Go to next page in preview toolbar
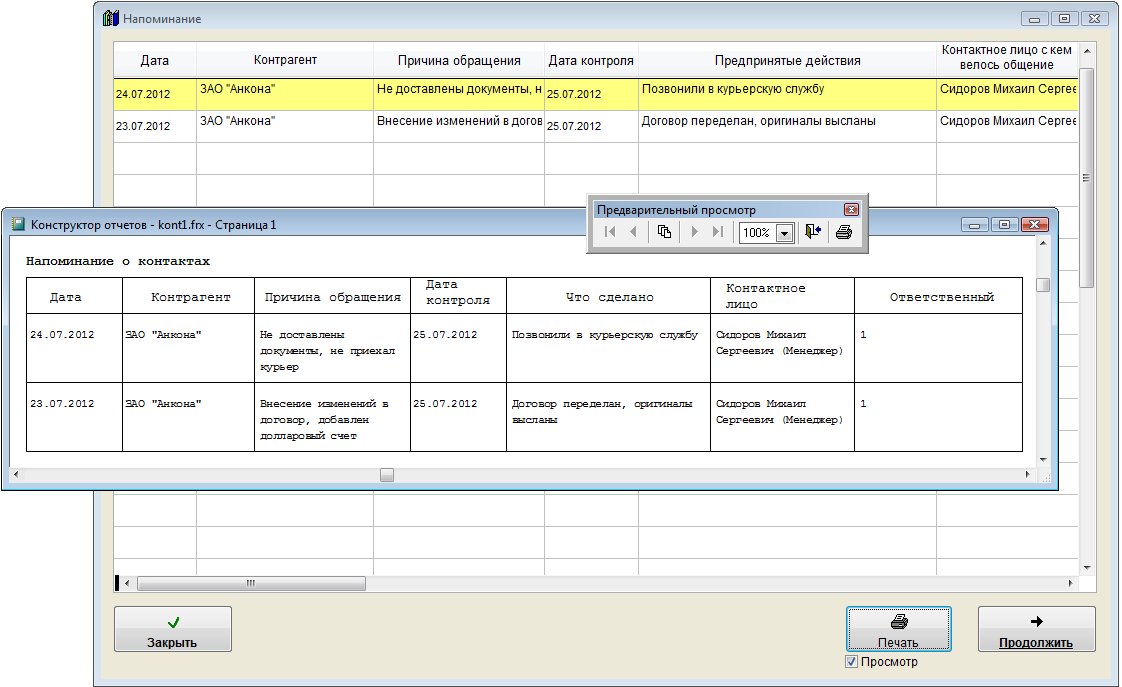This screenshot has width=1122, height=687. pos(695,232)
